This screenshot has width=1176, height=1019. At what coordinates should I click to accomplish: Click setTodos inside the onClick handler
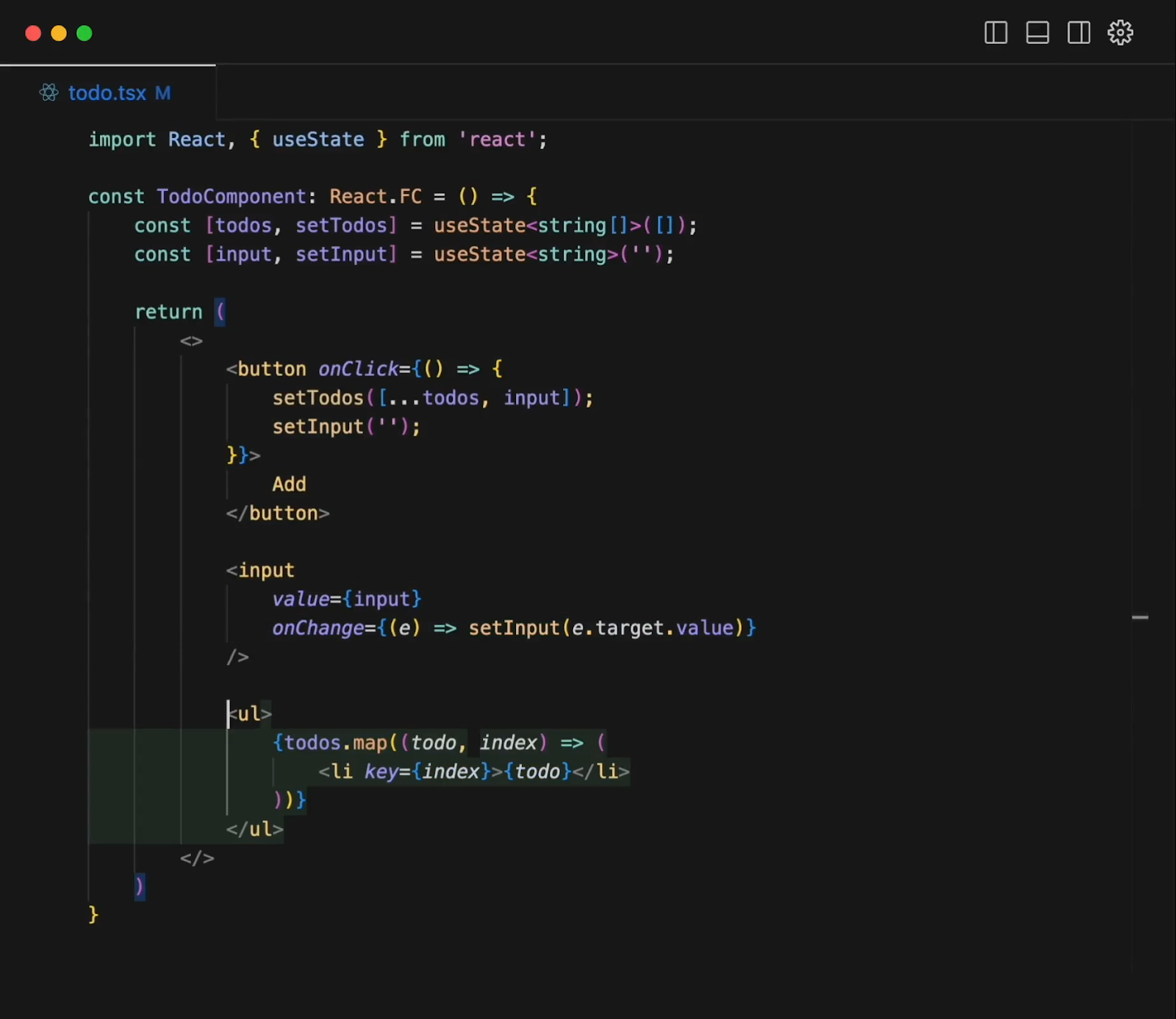[x=317, y=397]
